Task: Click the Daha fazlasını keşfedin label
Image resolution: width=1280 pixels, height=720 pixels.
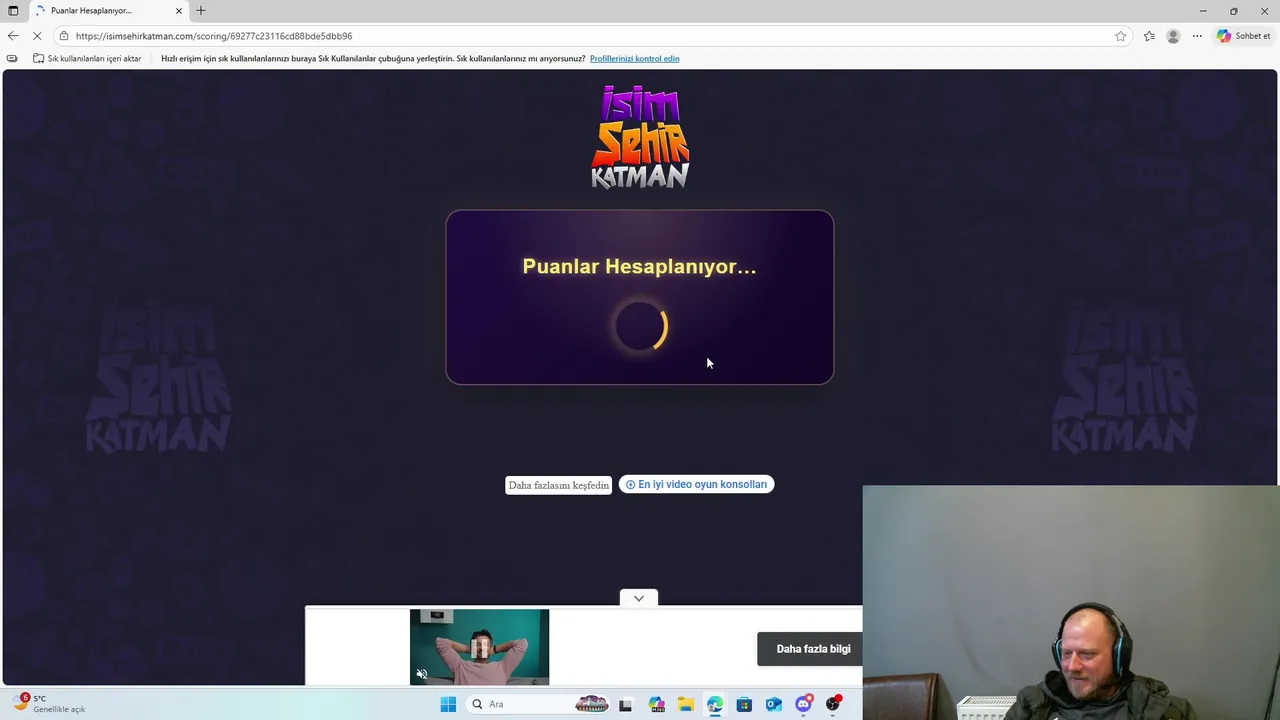Action: point(558,485)
